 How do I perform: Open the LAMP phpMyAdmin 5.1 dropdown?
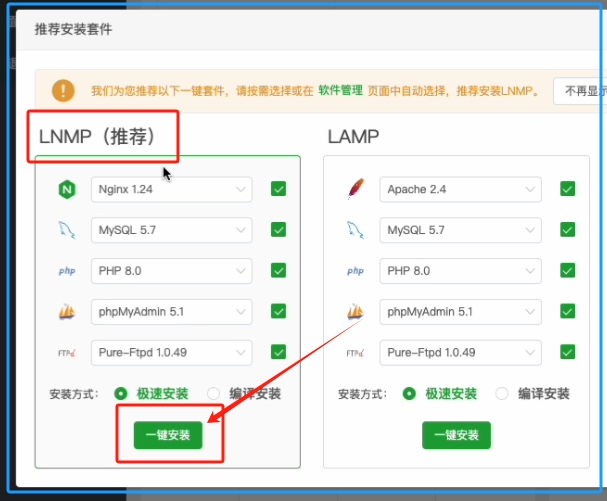point(460,312)
